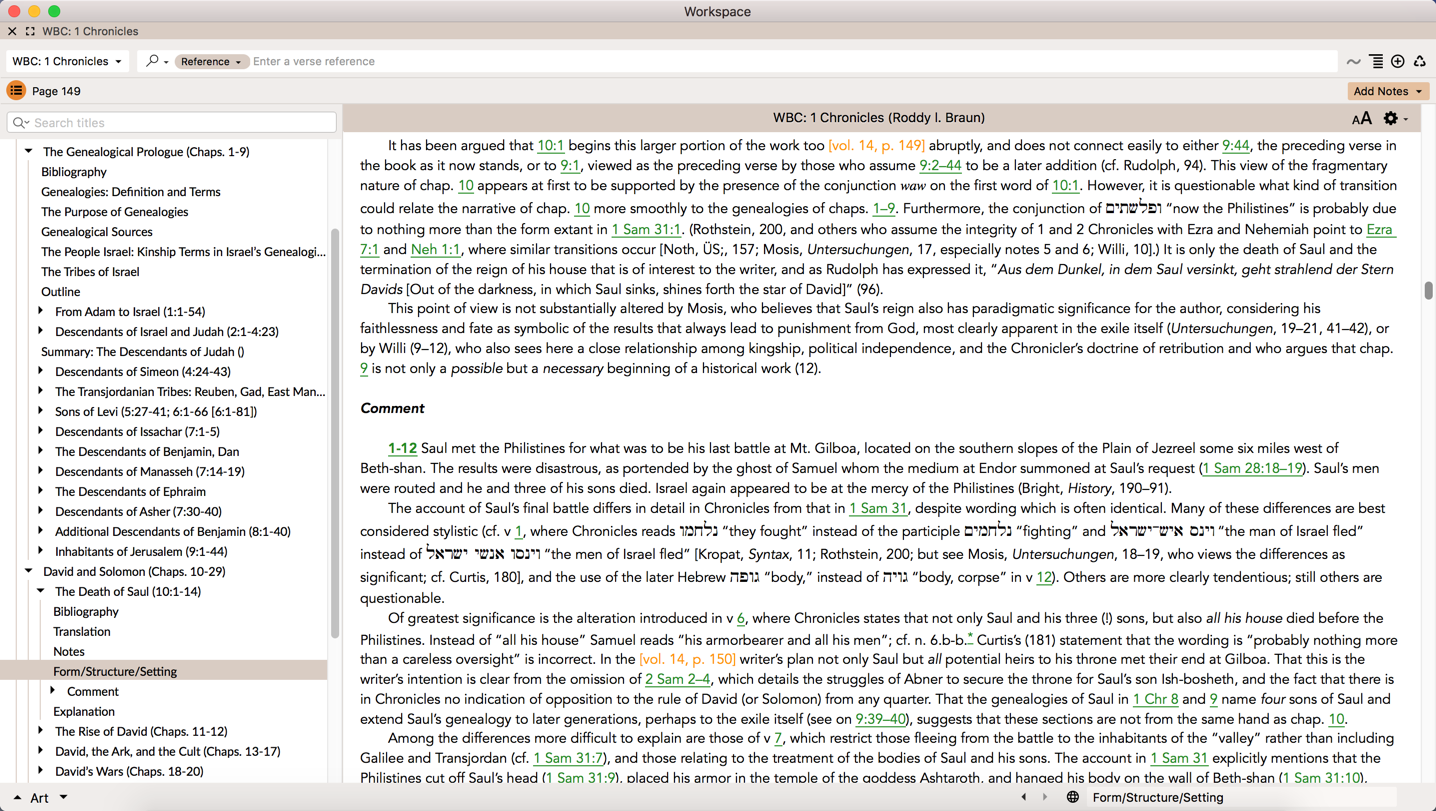Click the globe icon in bottom bar
This screenshot has height=811, width=1436.
click(1072, 797)
